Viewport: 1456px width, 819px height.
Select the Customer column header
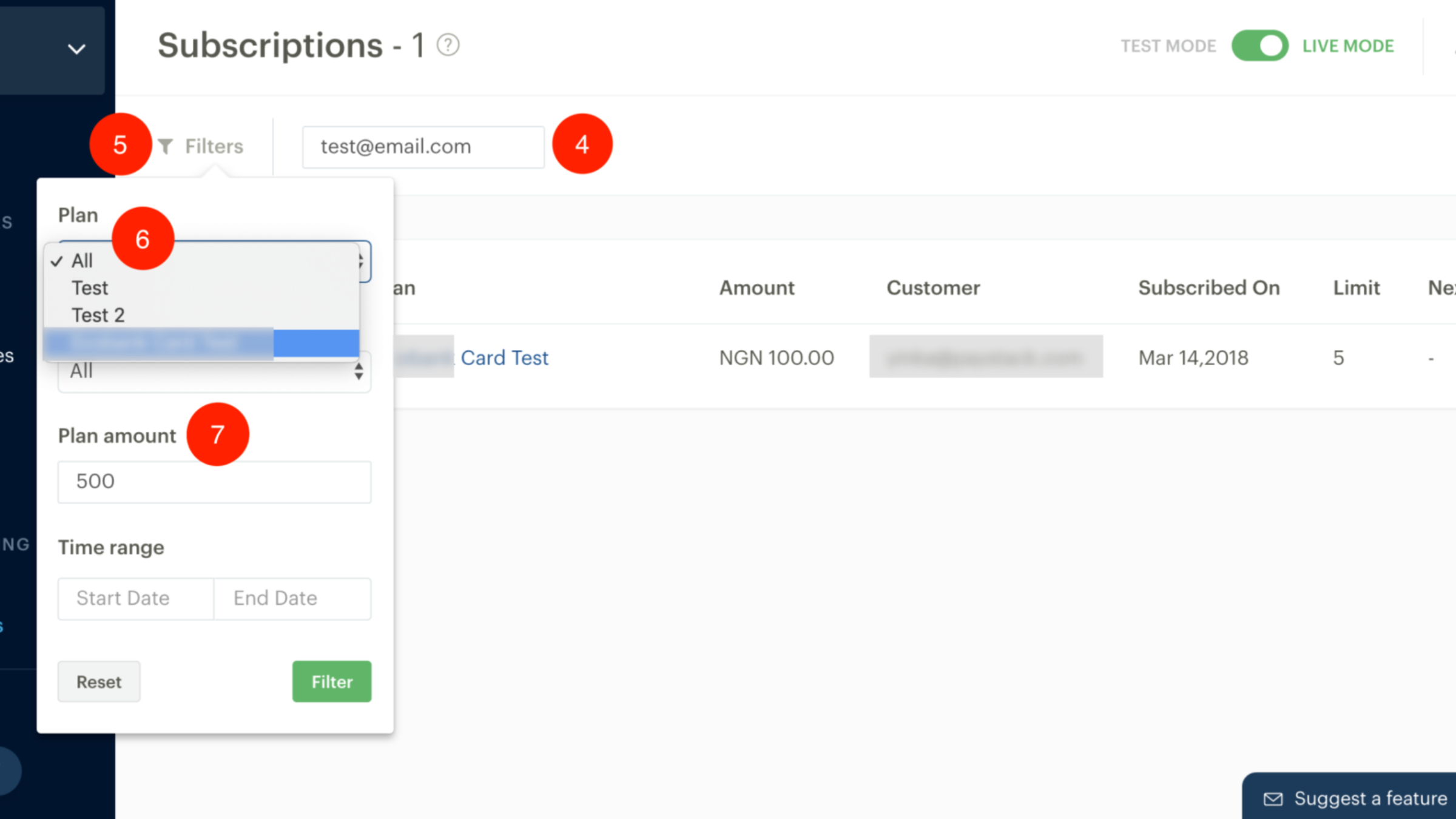click(933, 288)
